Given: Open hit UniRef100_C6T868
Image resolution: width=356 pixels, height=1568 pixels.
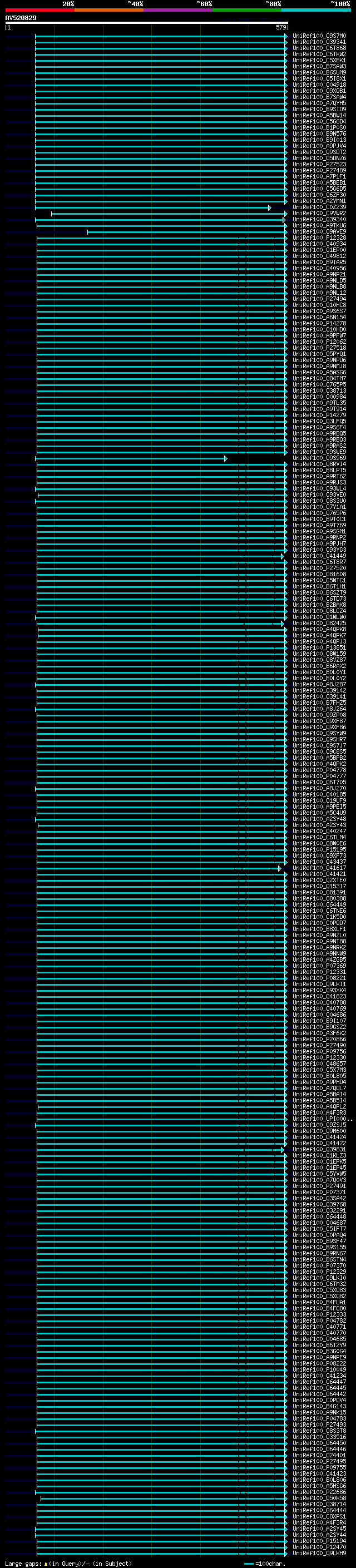Looking at the screenshot, I should [319, 48].
